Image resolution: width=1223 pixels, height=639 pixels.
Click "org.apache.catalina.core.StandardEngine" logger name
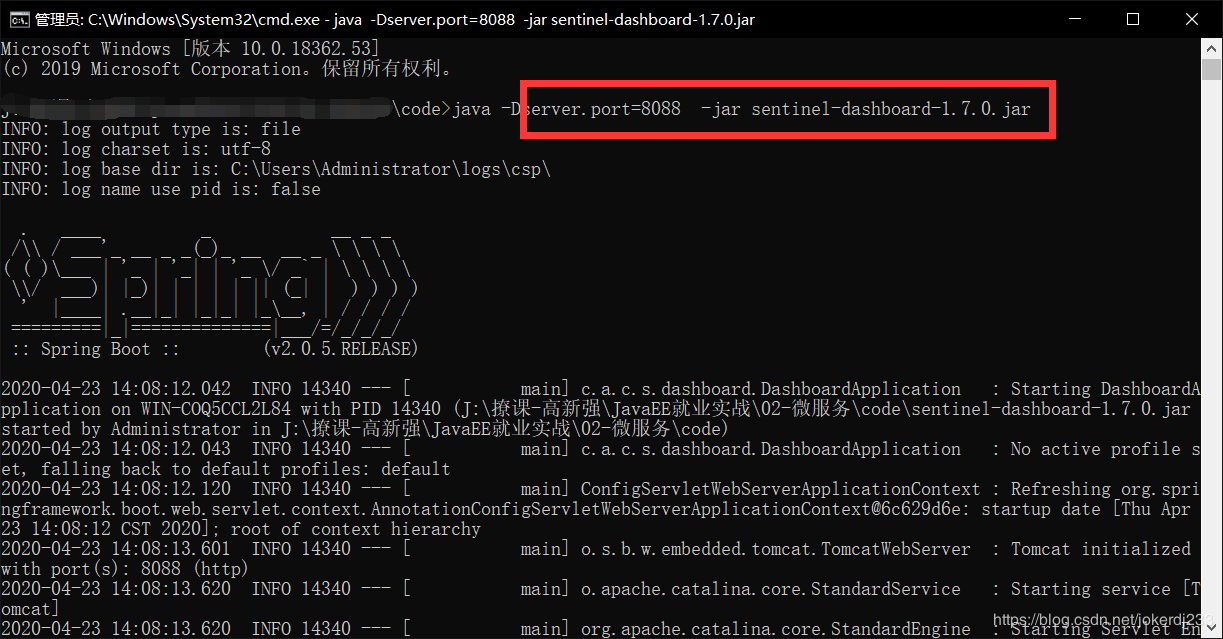(x=776, y=629)
